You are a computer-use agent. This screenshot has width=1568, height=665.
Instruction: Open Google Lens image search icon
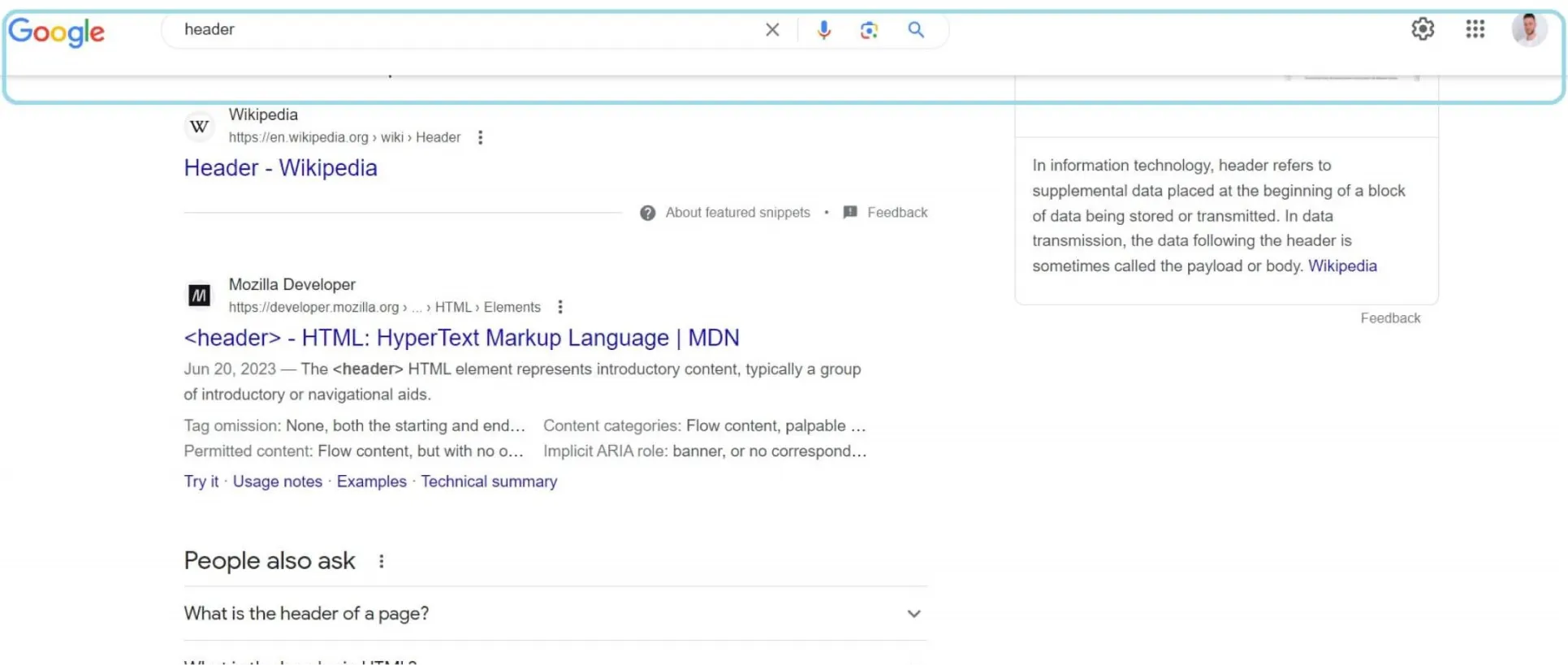pyautogui.click(x=869, y=30)
